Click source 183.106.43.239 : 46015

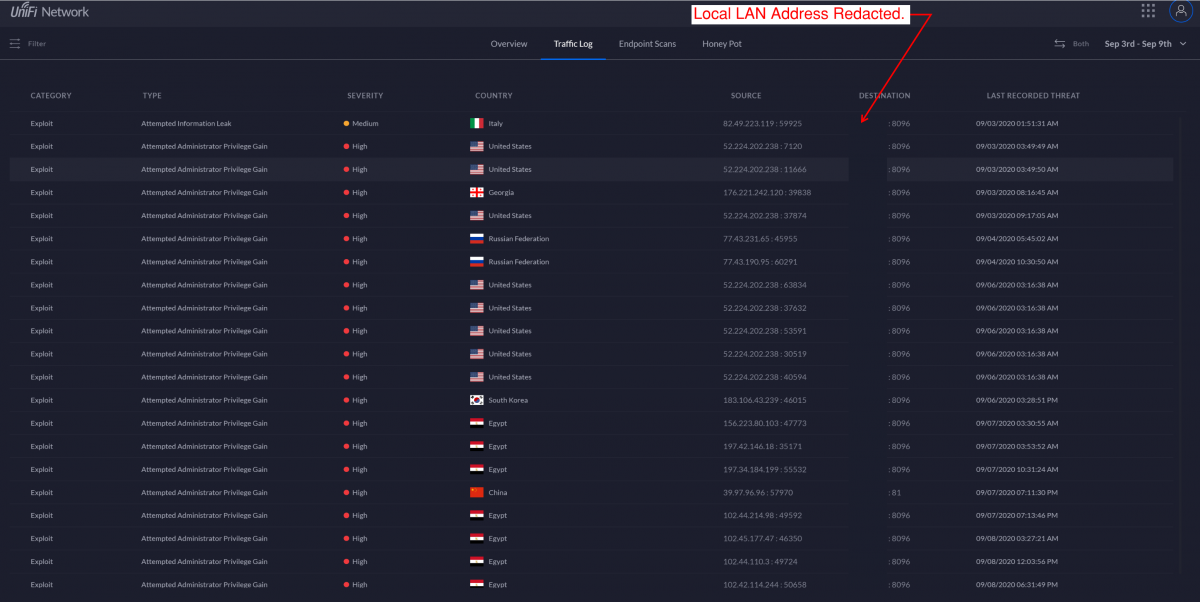(x=764, y=400)
